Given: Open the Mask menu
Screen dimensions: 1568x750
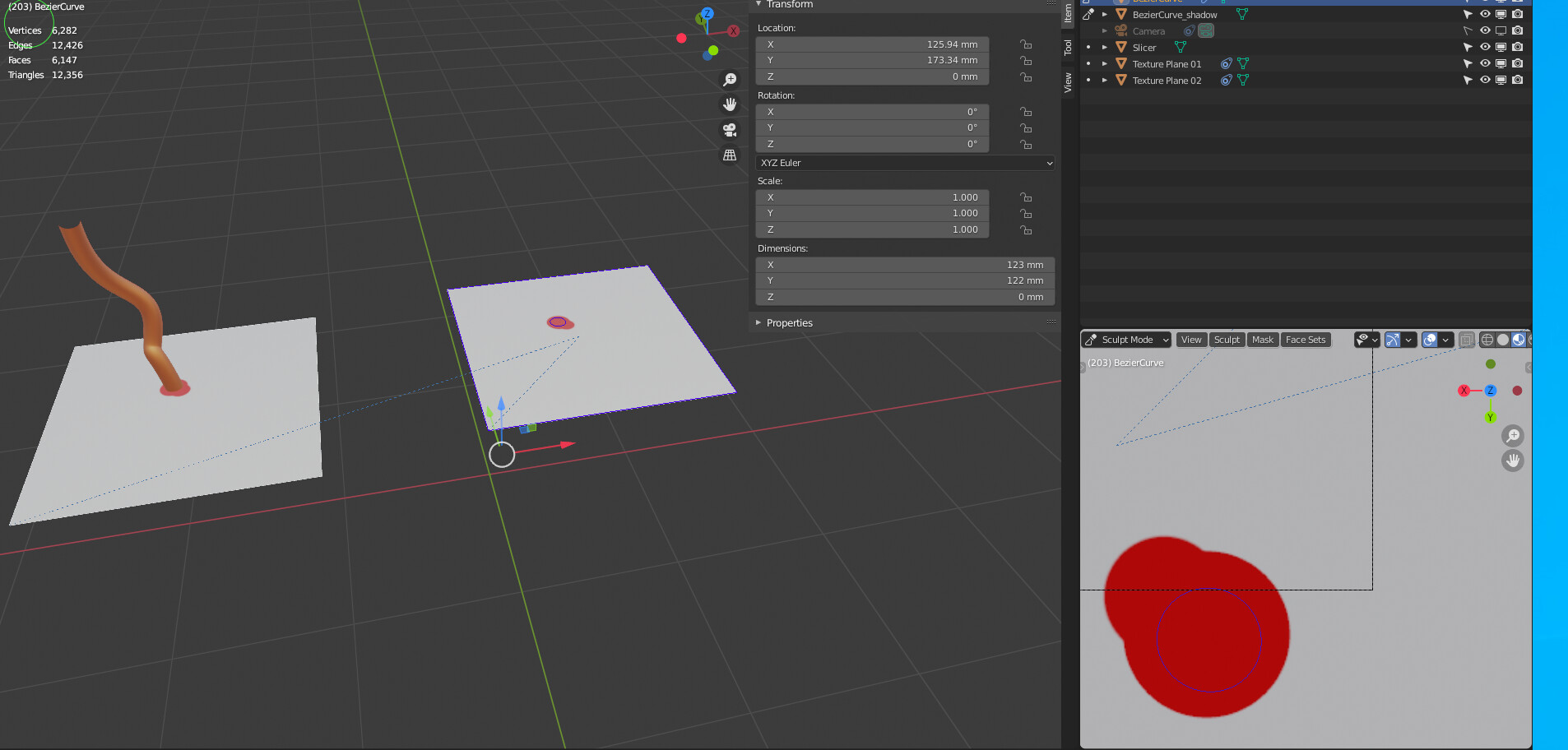Looking at the screenshot, I should coord(1263,340).
